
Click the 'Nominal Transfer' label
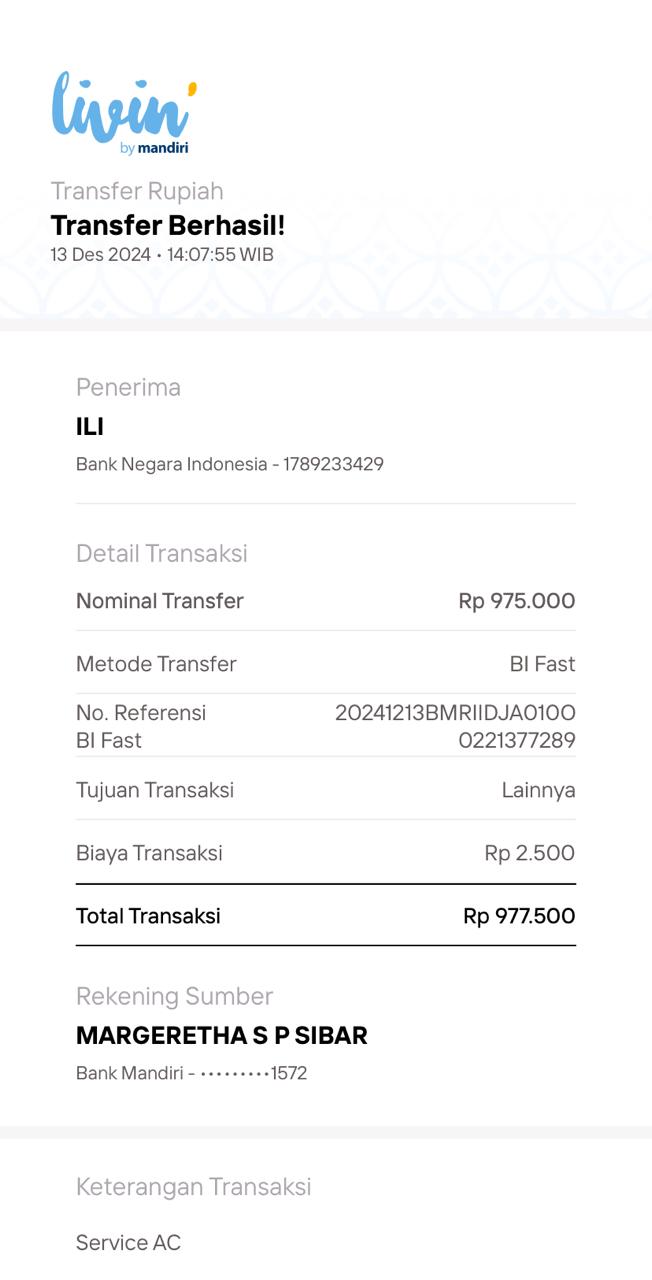coord(160,601)
